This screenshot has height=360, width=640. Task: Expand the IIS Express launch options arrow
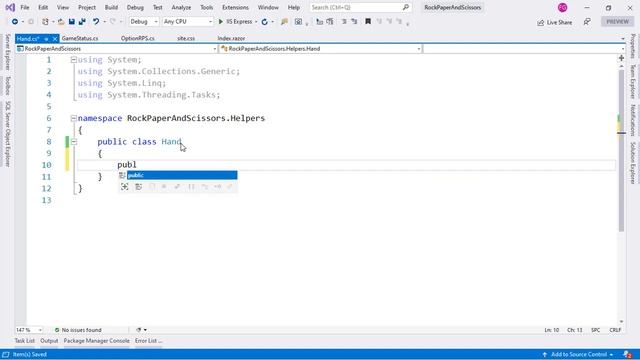click(x=256, y=22)
